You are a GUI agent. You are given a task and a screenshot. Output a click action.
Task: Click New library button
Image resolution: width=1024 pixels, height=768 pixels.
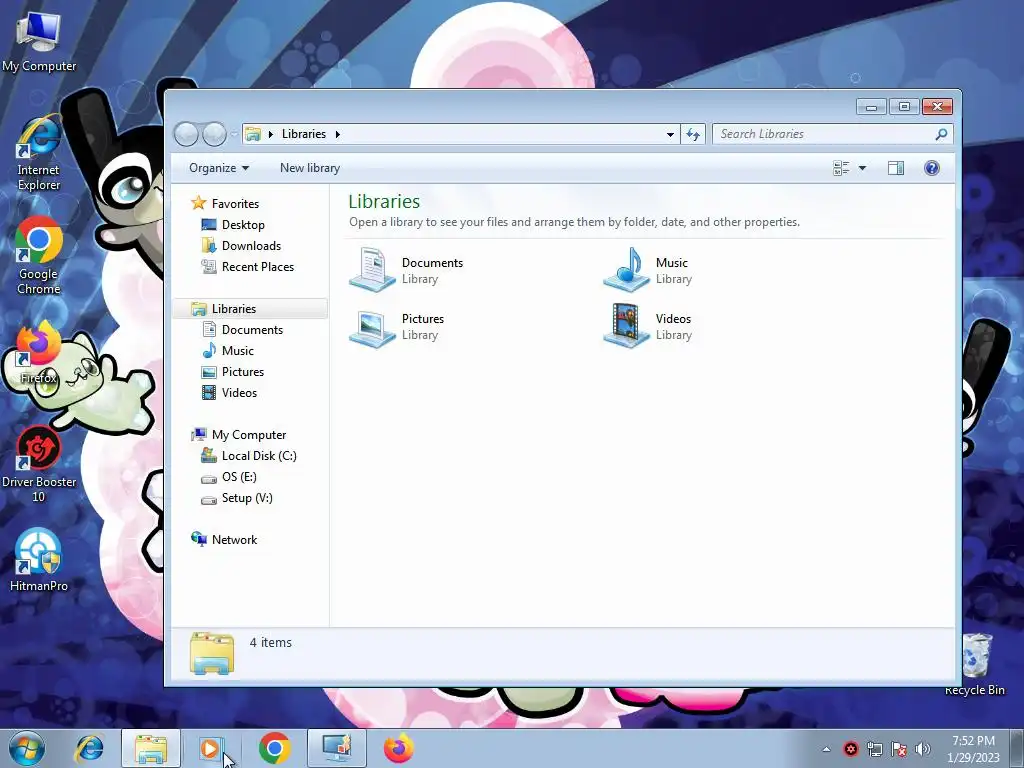(x=310, y=168)
